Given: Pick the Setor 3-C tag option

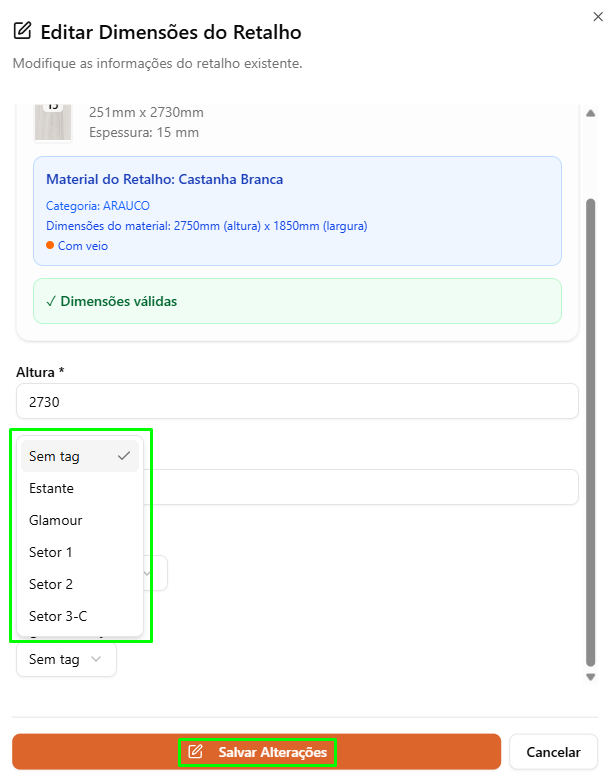Looking at the screenshot, I should click(79, 616).
